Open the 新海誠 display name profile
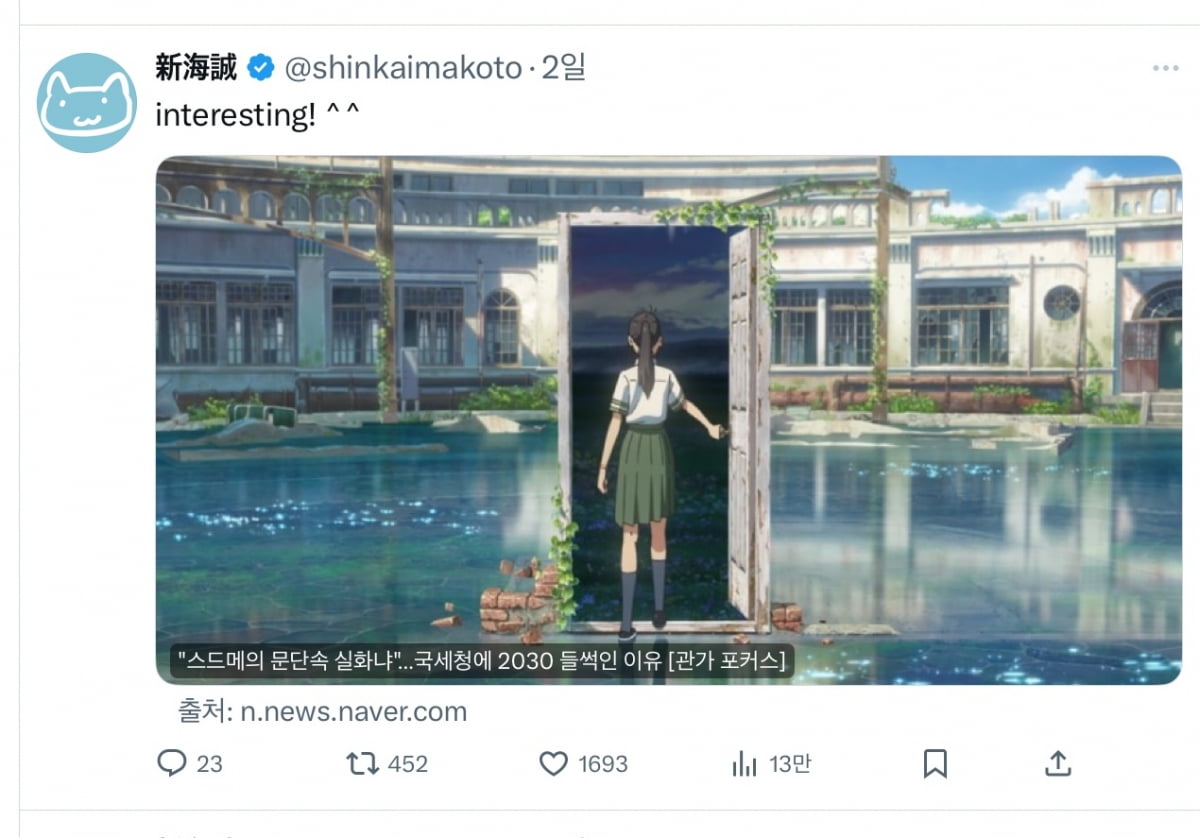 pos(196,68)
